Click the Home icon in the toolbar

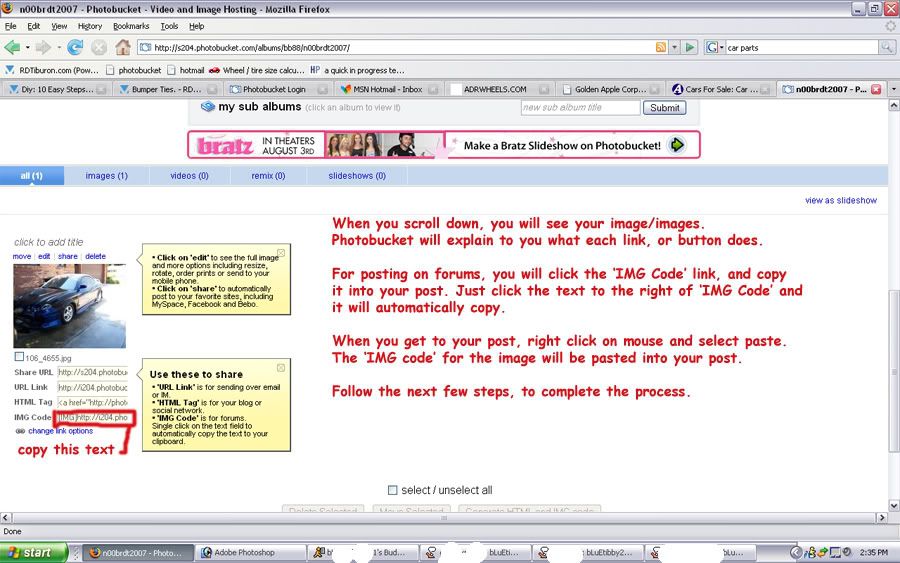(x=123, y=47)
